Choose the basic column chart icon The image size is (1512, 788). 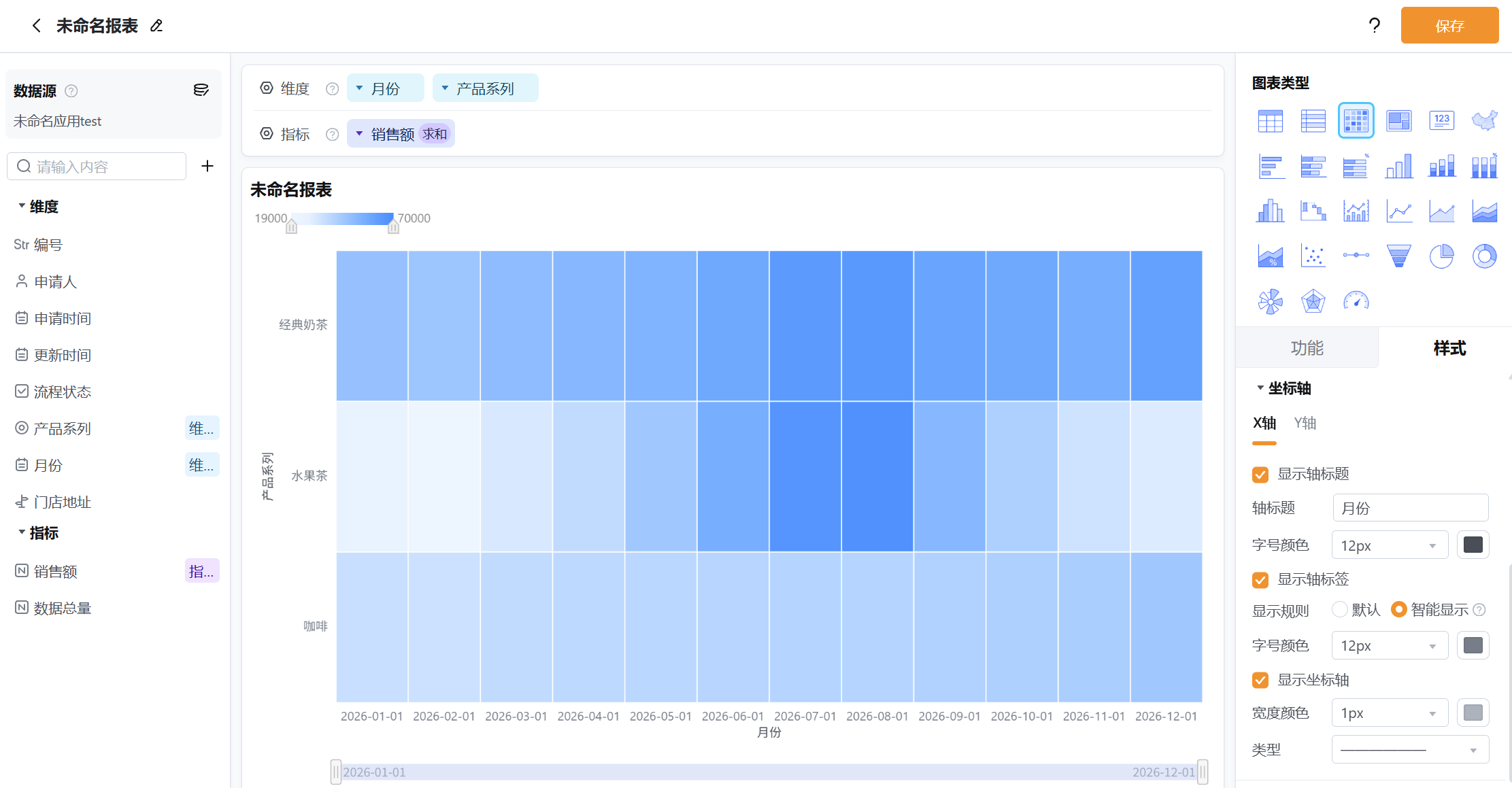point(1398,167)
